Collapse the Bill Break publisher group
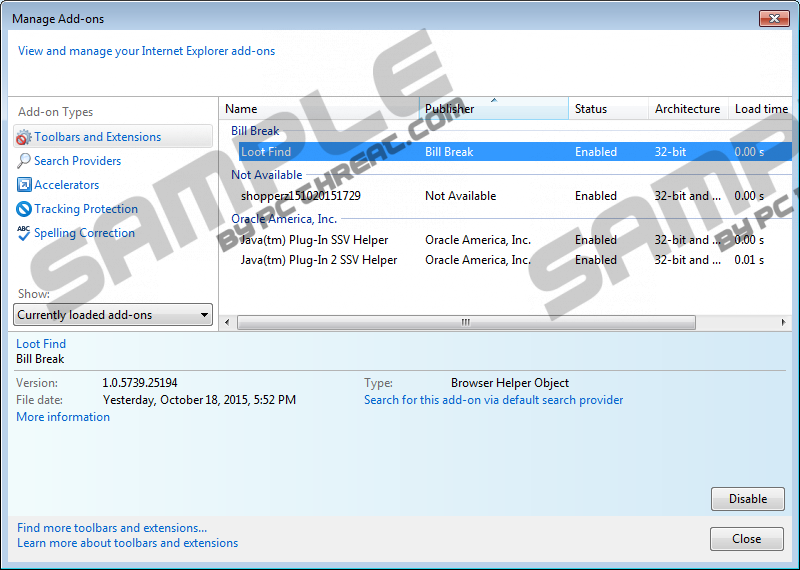 255,131
